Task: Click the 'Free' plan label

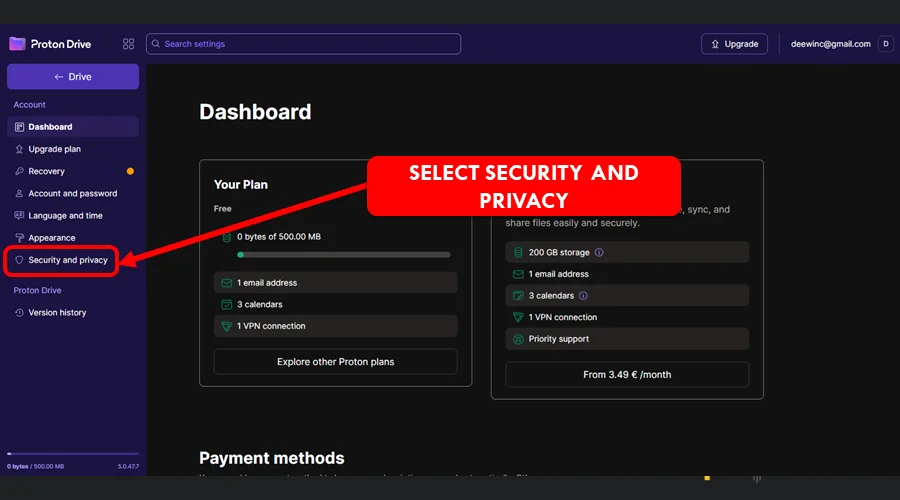Action: pyautogui.click(x=223, y=208)
